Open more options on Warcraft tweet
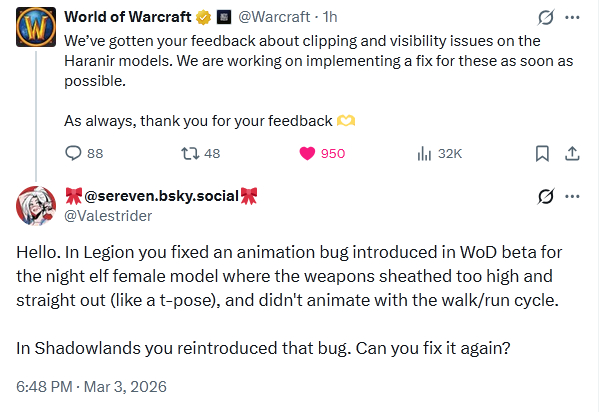The image size is (601, 412). click(x=573, y=18)
